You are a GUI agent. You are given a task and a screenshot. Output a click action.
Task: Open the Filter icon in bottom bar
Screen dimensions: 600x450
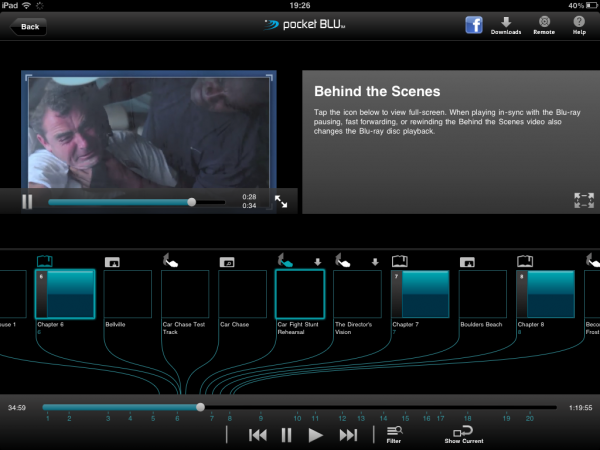(394, 433)
